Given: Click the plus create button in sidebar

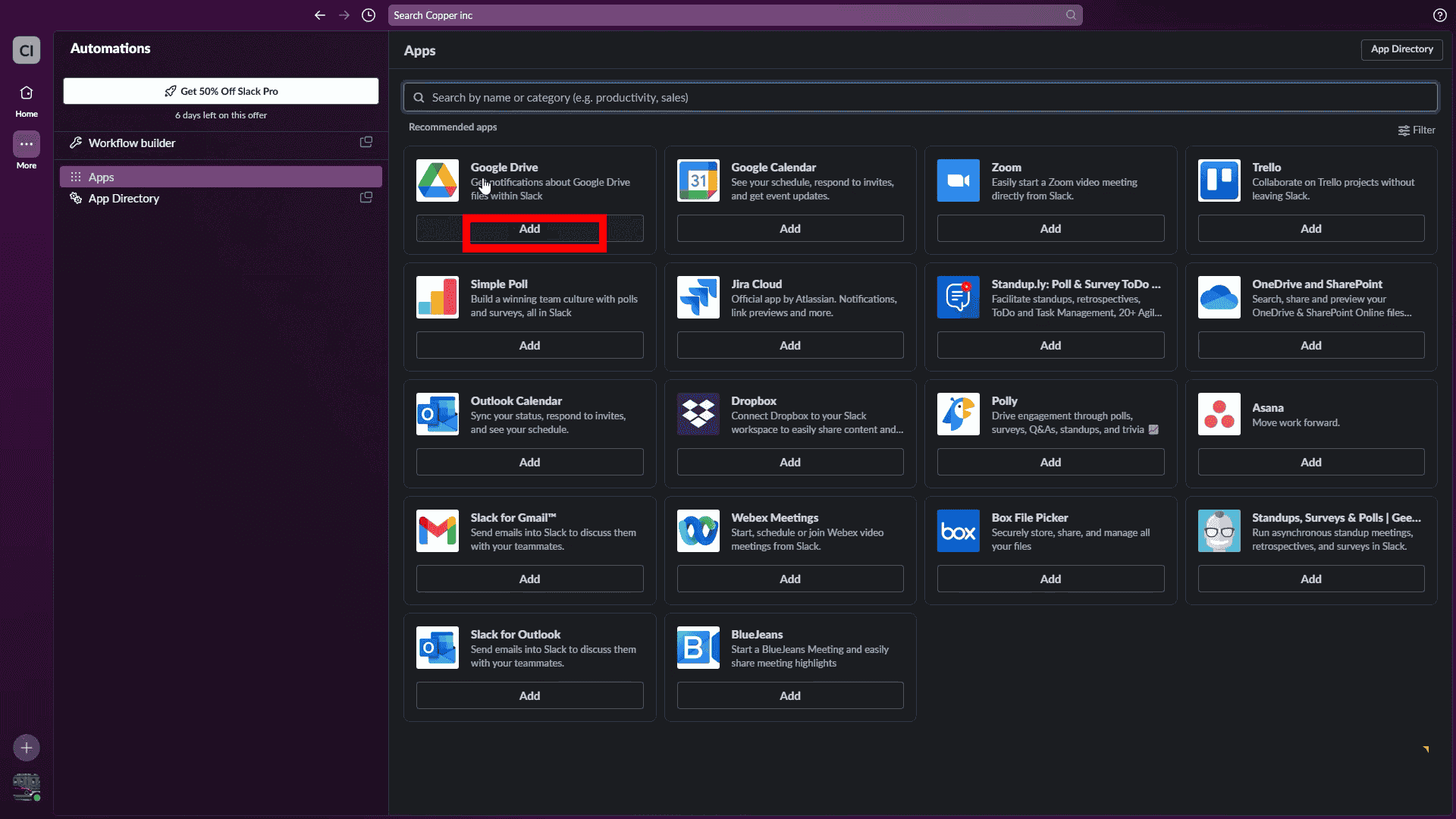Looking at the screenshot, I should (x=27, y=748).
